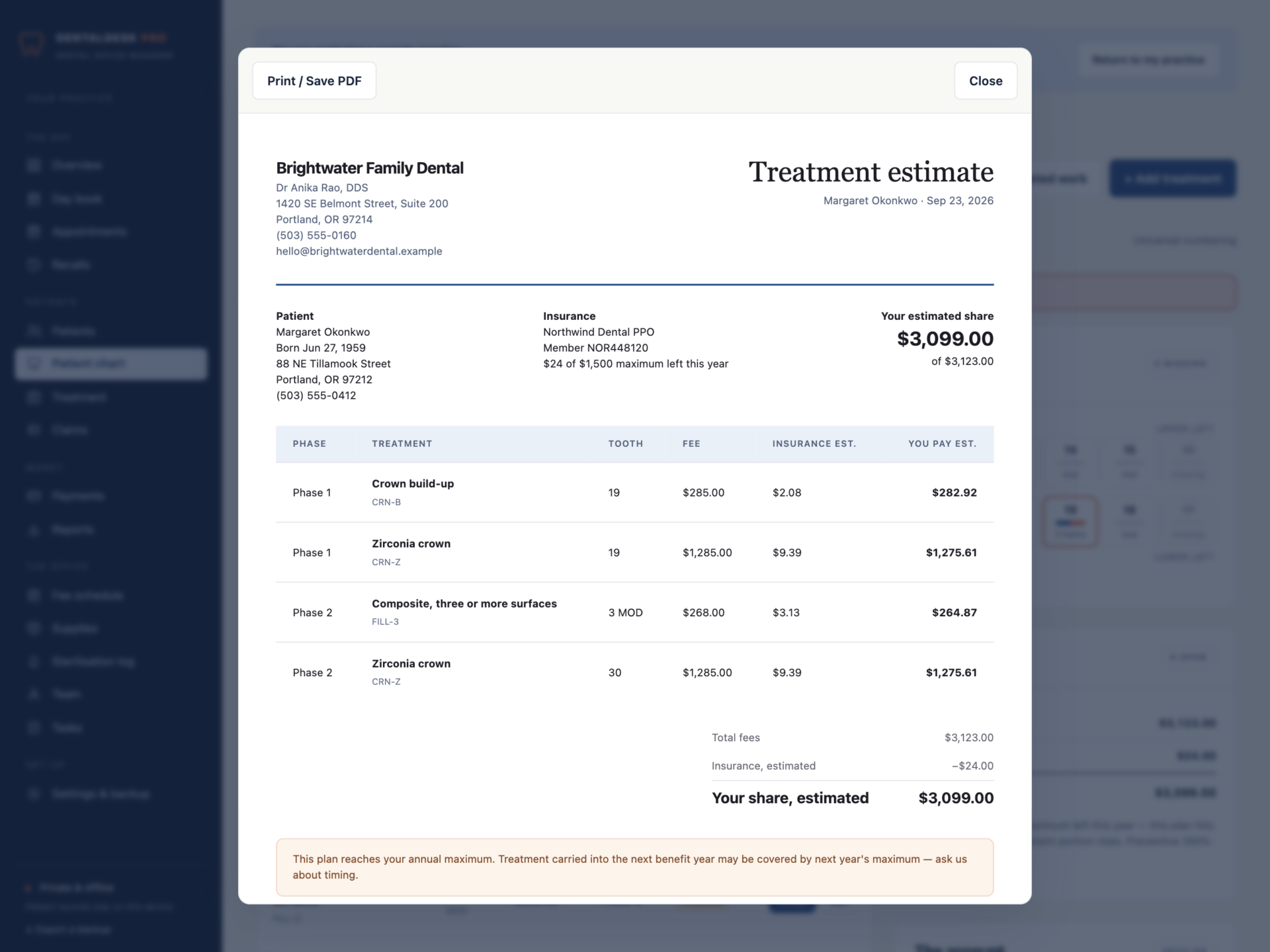Click the Brightwater Family Dental heading
Viewport: 1270px width, 952px height.
click(x=370, y=168)
